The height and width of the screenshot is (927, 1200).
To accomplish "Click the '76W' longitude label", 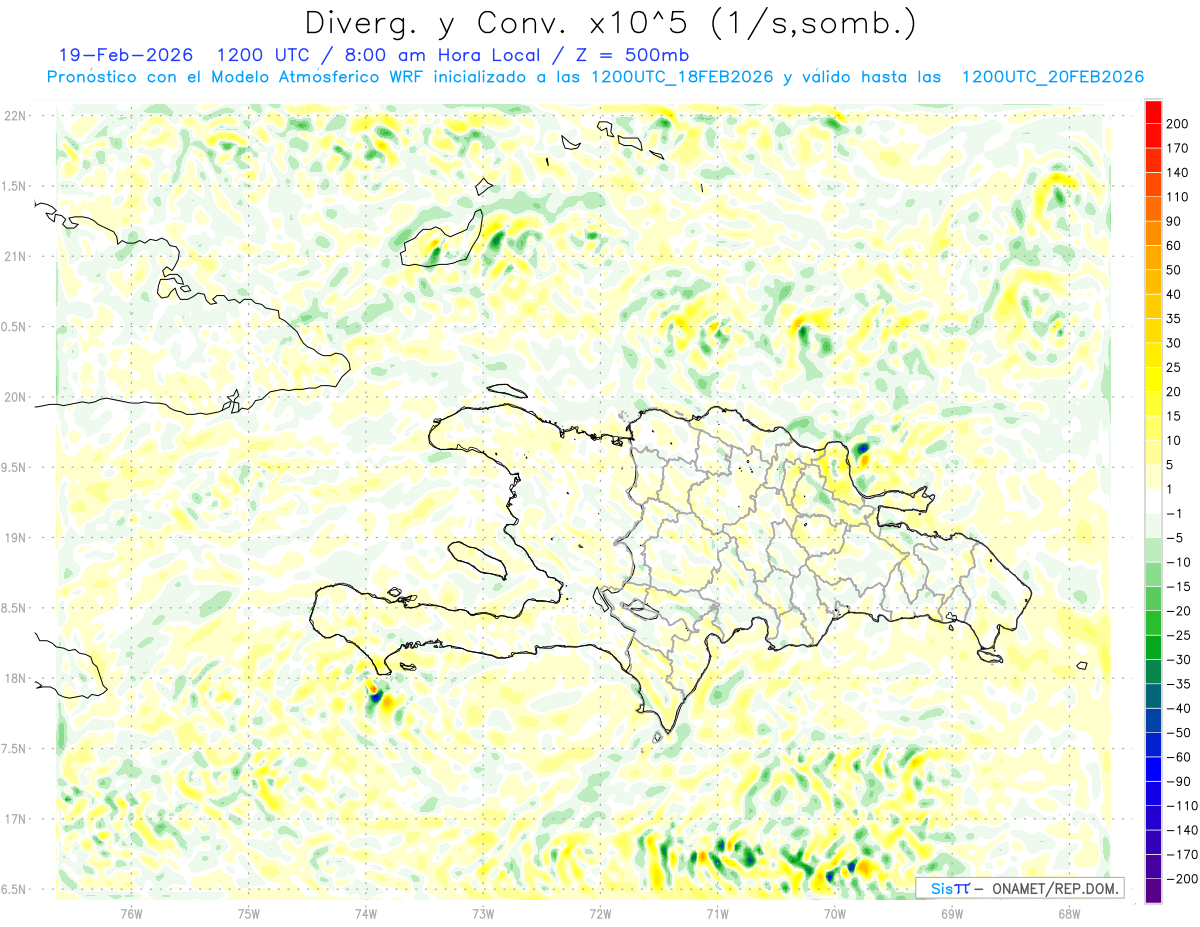I will click(131, 913).
